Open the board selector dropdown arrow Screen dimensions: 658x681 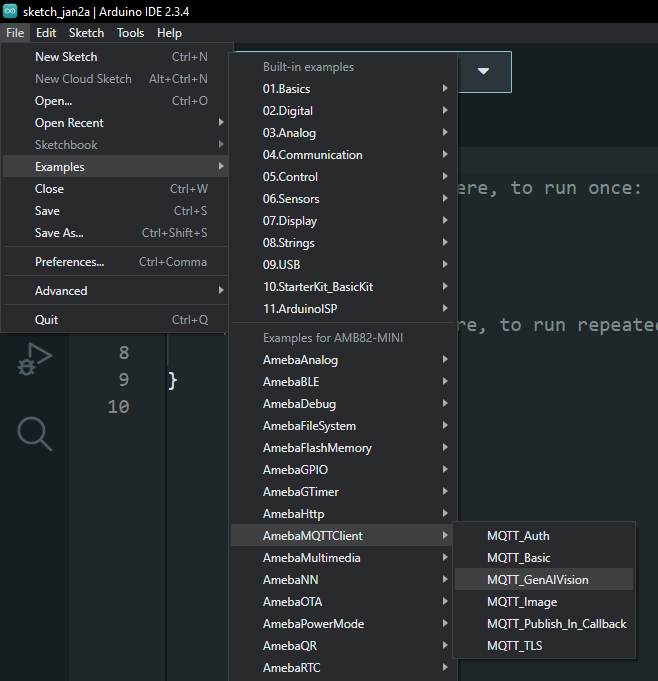point(484,72)
